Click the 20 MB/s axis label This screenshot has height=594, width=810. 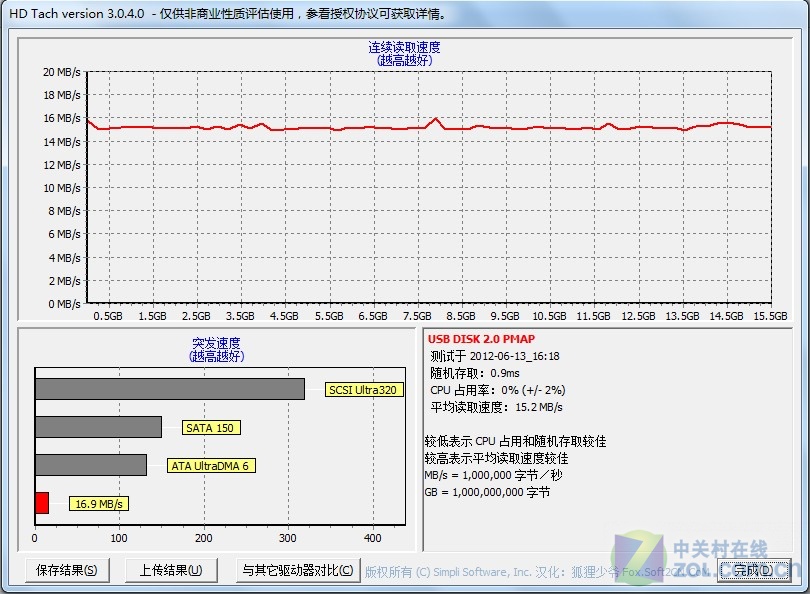coord(62,72)
